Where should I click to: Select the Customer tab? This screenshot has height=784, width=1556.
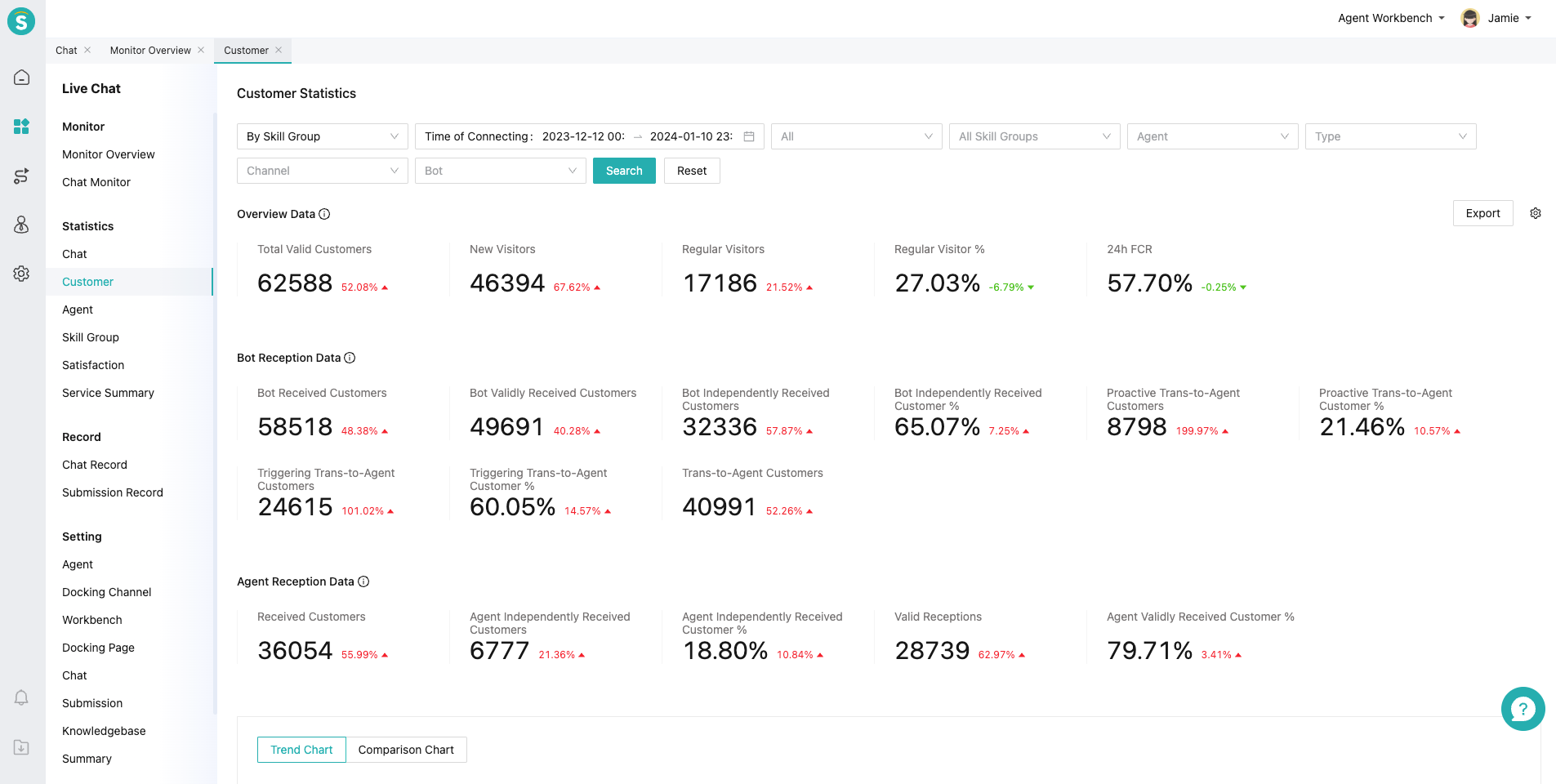pos(246,50)
